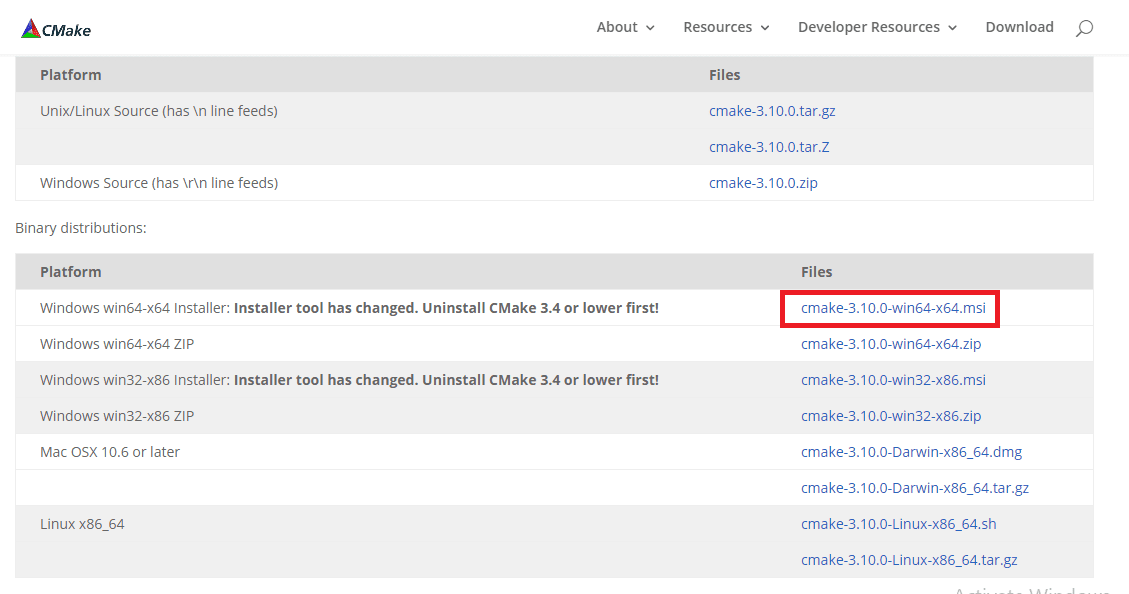Click the Files header in source table
1129x594 pixels.
[724, 75]
